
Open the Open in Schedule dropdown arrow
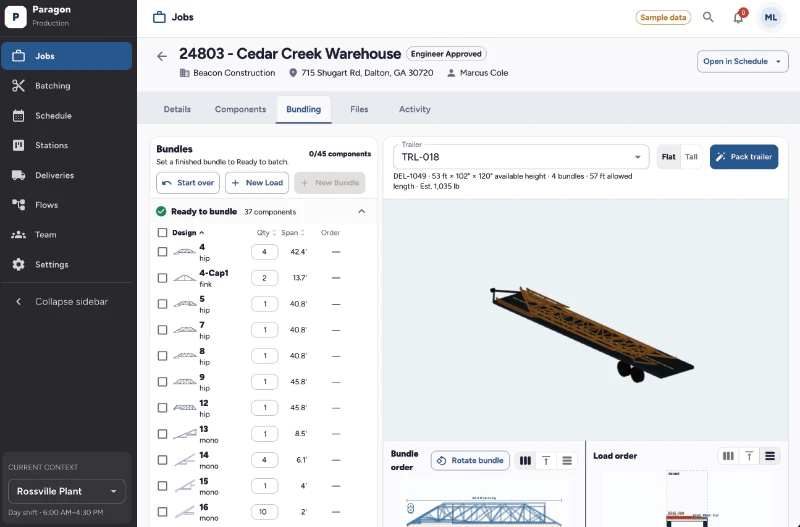click(779, 62)
